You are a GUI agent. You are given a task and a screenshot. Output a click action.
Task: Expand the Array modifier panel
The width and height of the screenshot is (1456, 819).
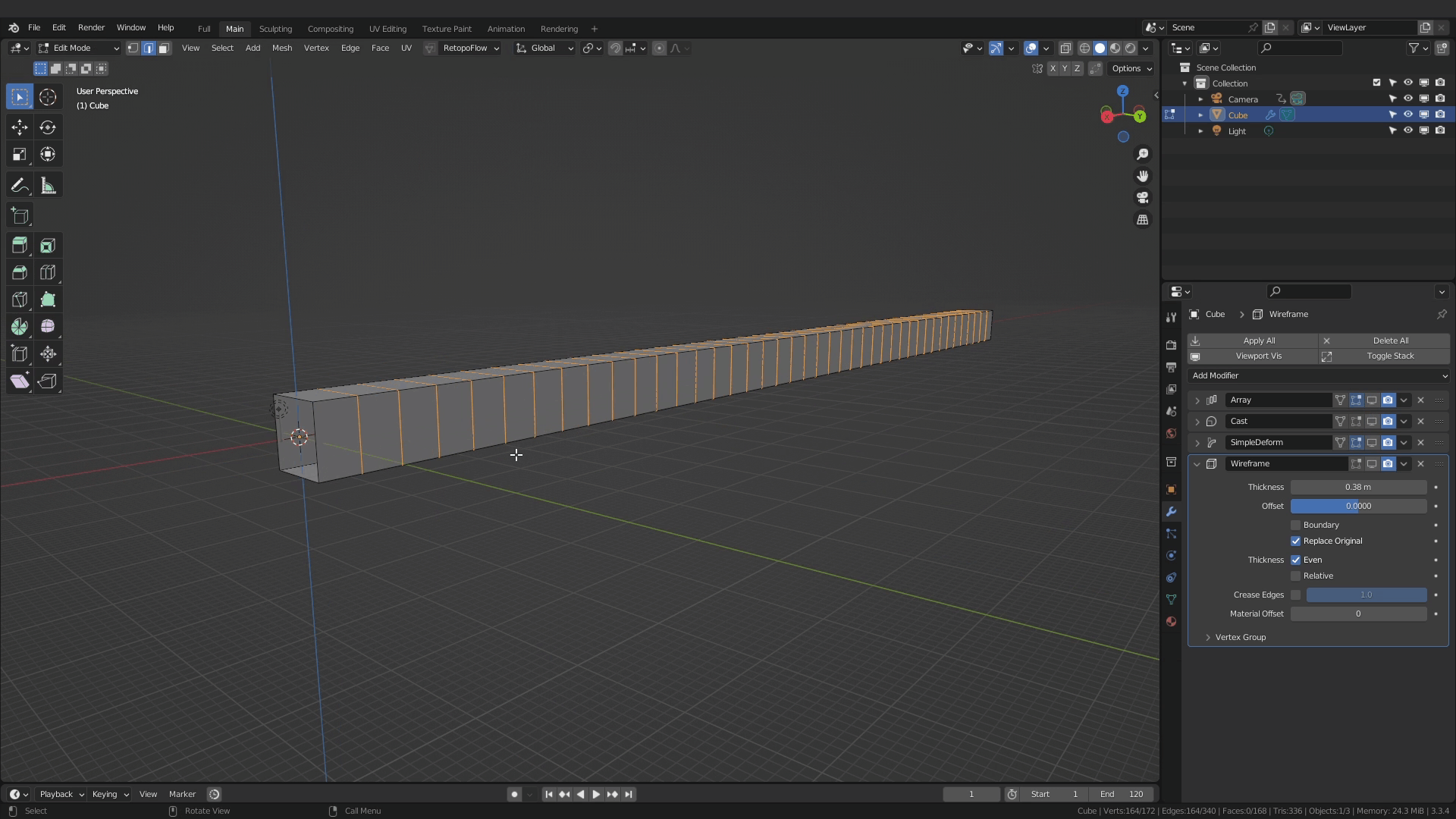click(x=1197, y=400)
